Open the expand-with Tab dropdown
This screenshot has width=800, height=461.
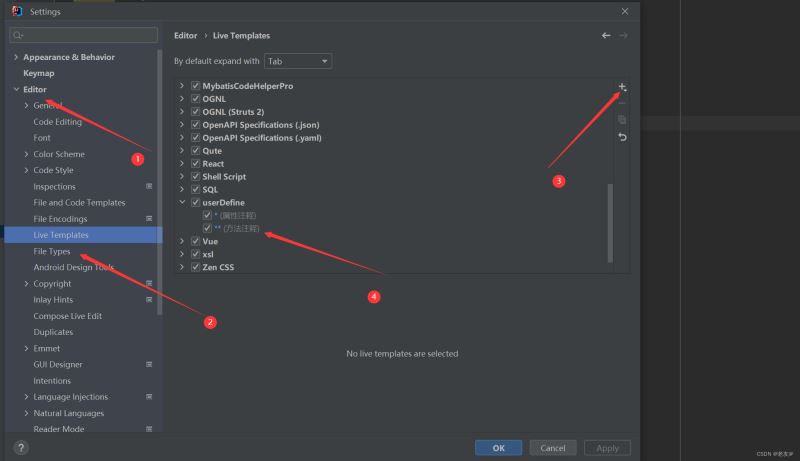(x=298, y=61)
